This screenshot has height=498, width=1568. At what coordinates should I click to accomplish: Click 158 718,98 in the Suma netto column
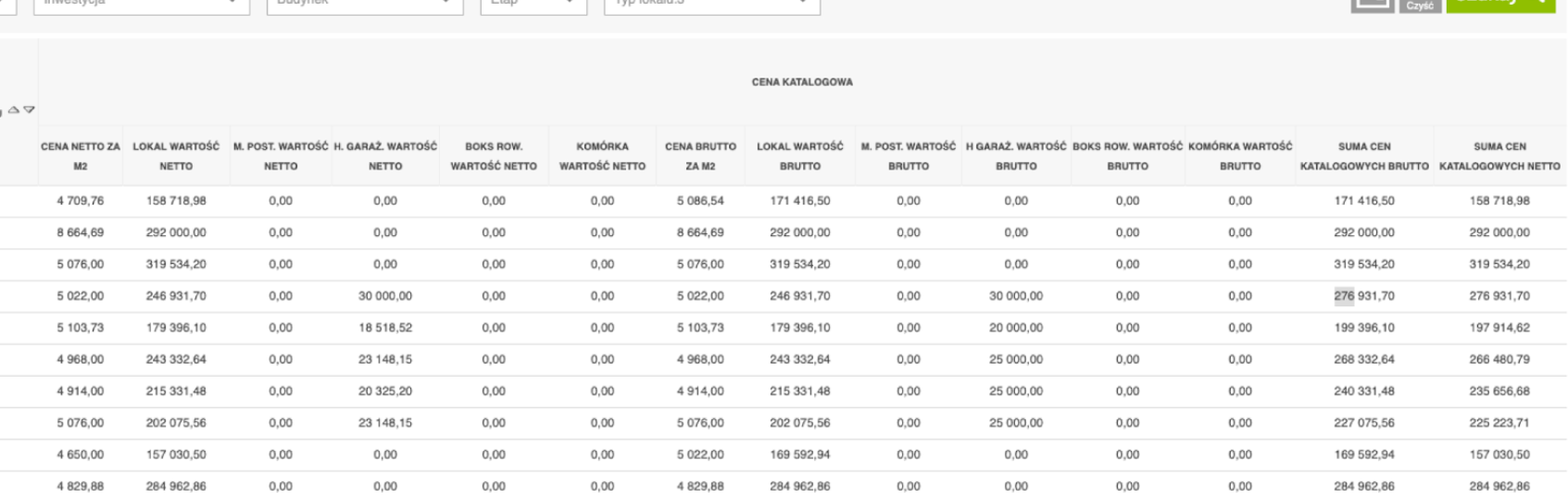click(1499, 201)
